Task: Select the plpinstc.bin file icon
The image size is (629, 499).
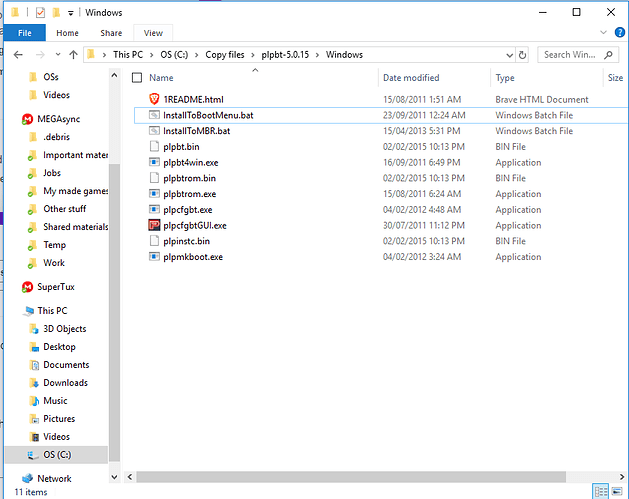Action: pos(154,241)
